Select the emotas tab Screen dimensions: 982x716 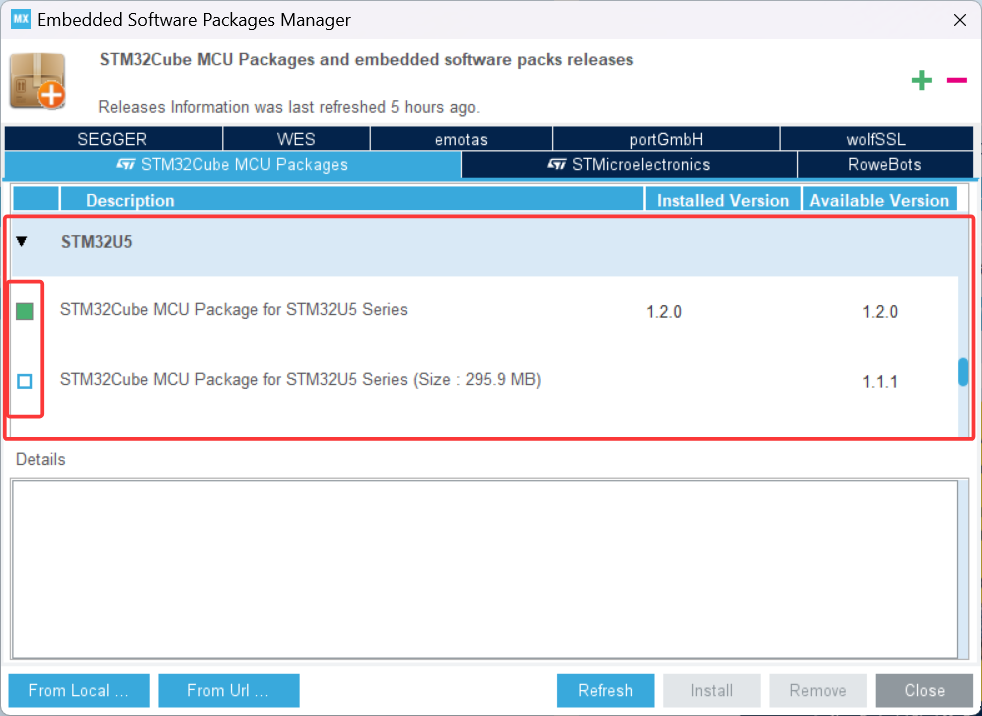tap(462, 138)
